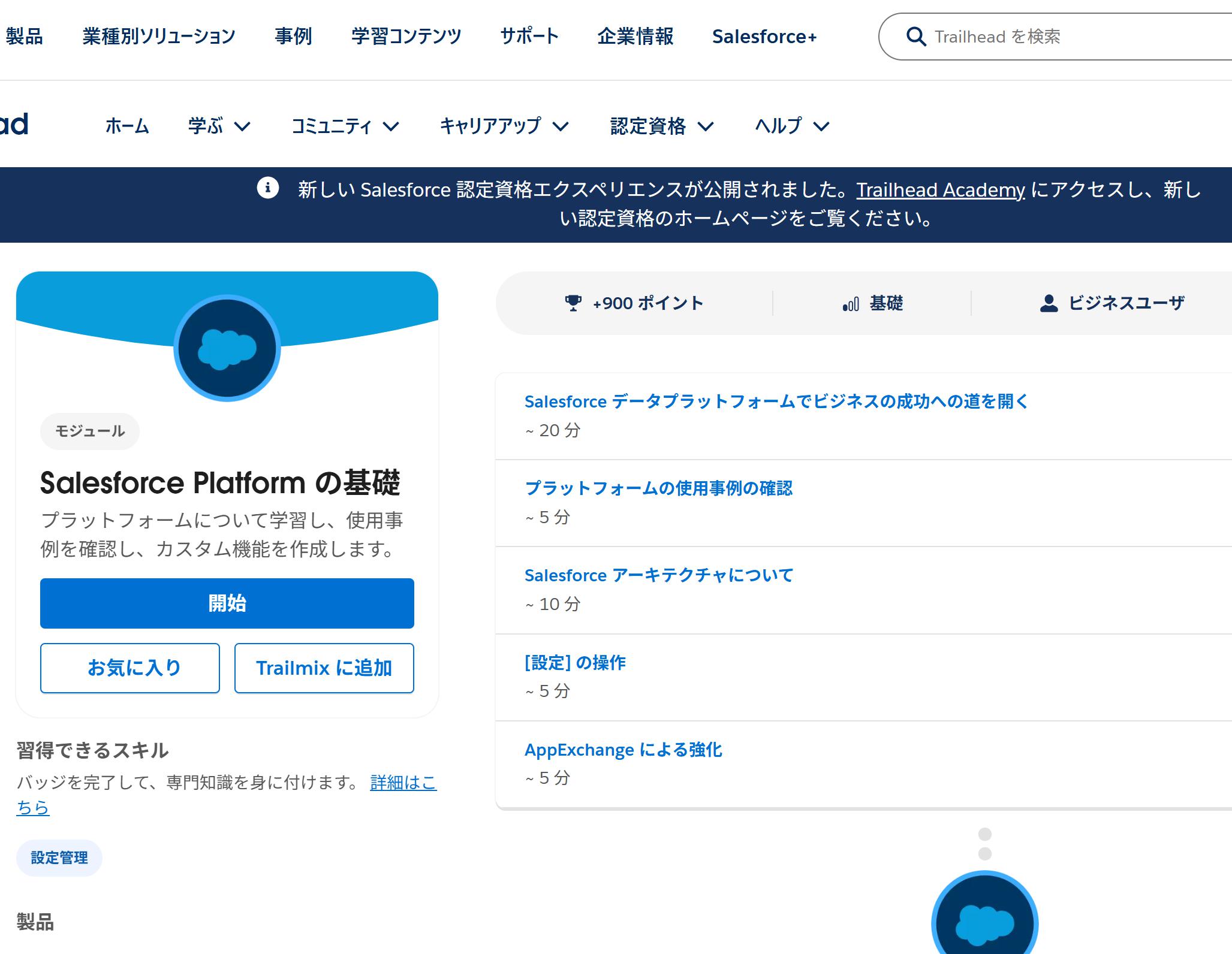Expand the コミュニティ dropdown menu
The height and width of the screenshot is (954, 1232).
345,126
